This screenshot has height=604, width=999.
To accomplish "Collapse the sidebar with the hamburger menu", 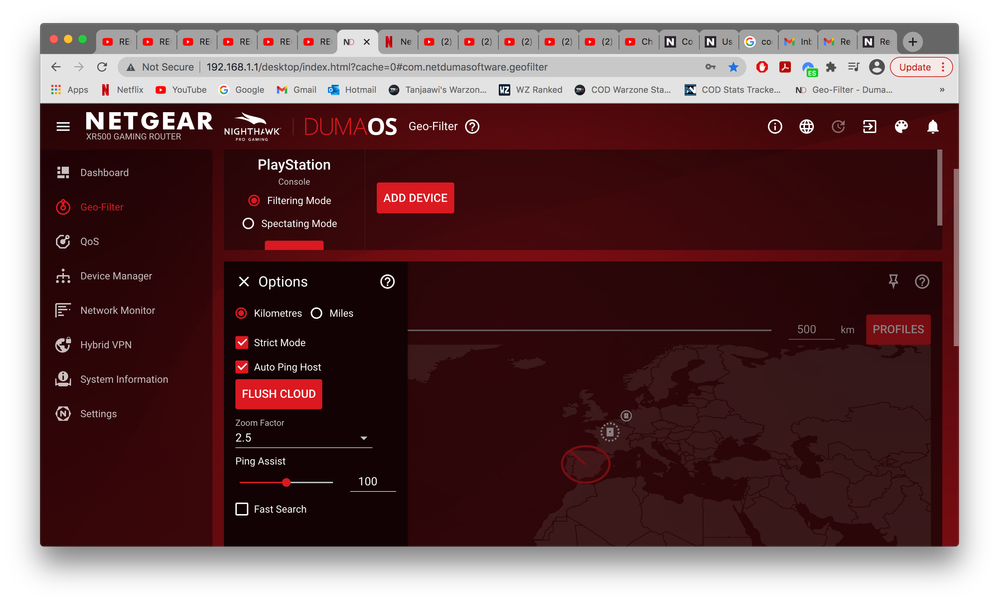I will tap(62, 127).
